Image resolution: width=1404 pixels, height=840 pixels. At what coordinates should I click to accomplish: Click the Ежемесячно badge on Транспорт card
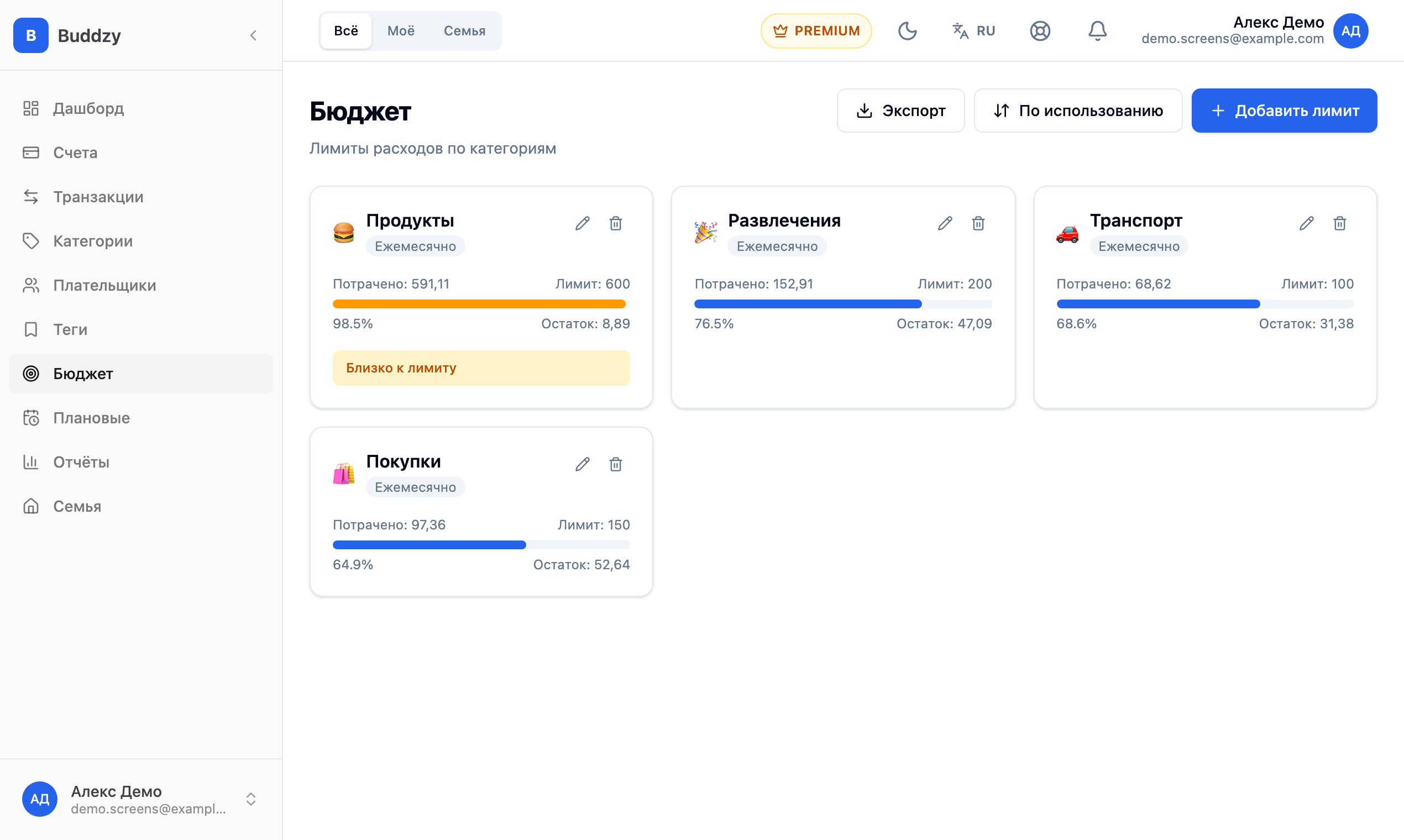pyautogui.click(x=1139, y=246)
